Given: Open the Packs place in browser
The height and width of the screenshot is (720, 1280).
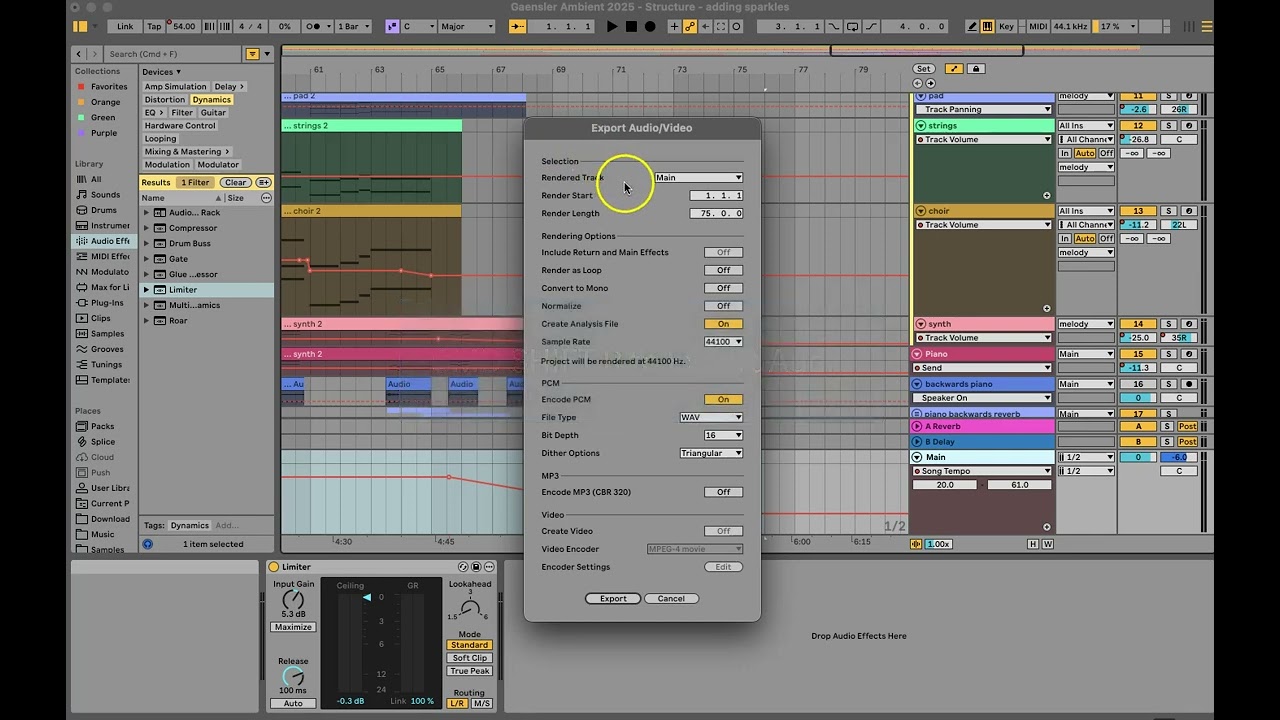Looking at the screenshot, I should [102, 426].
